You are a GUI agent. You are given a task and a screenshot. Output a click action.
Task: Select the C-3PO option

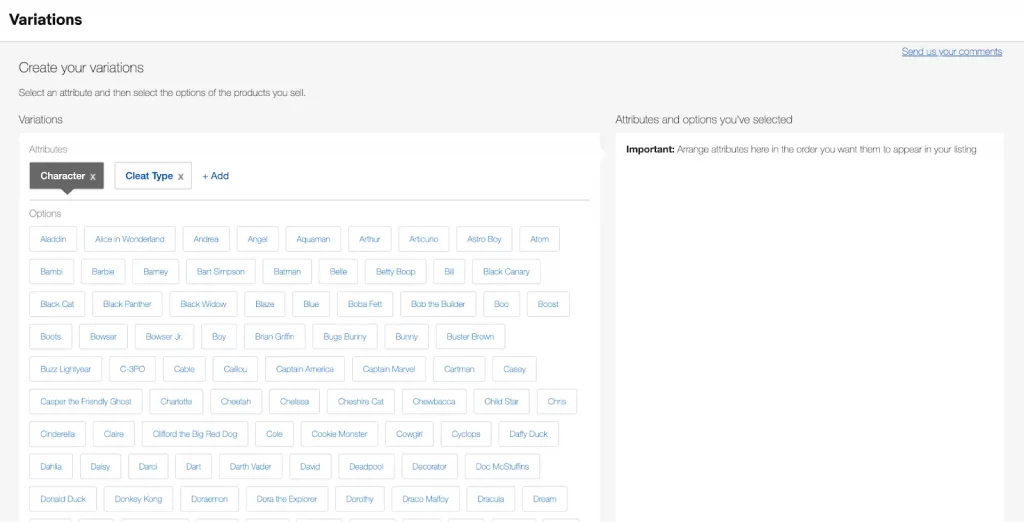click(133, 369)
